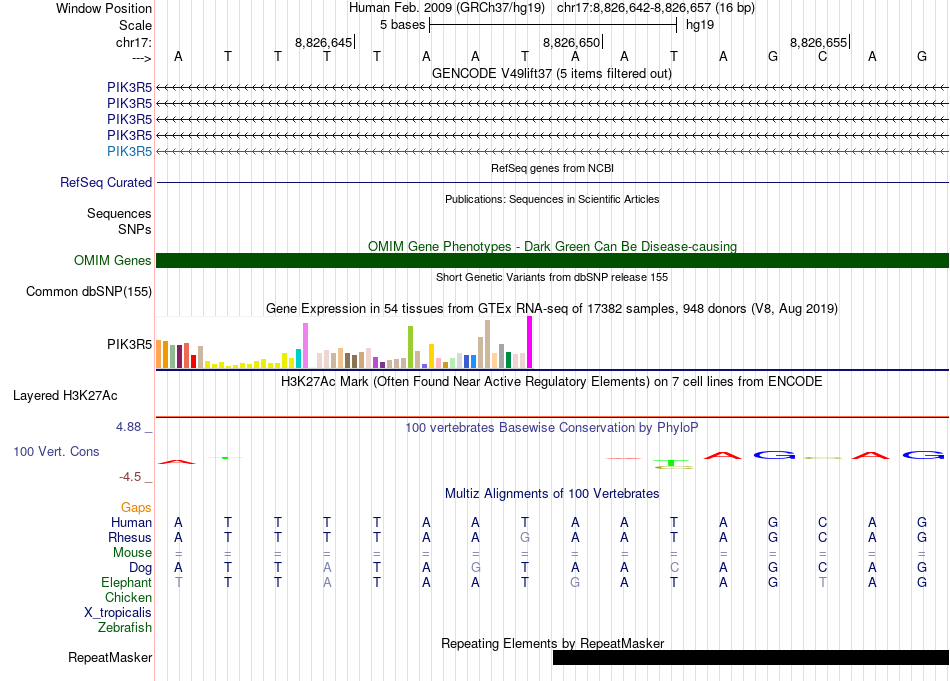This screenshot has width=950, height=681.
Task: Click the Sequences track label
Action: (119, 213)
